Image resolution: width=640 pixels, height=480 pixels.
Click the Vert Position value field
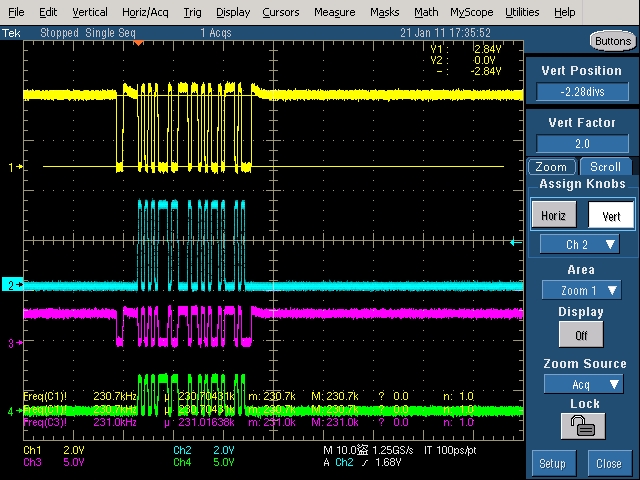[582, 91]
